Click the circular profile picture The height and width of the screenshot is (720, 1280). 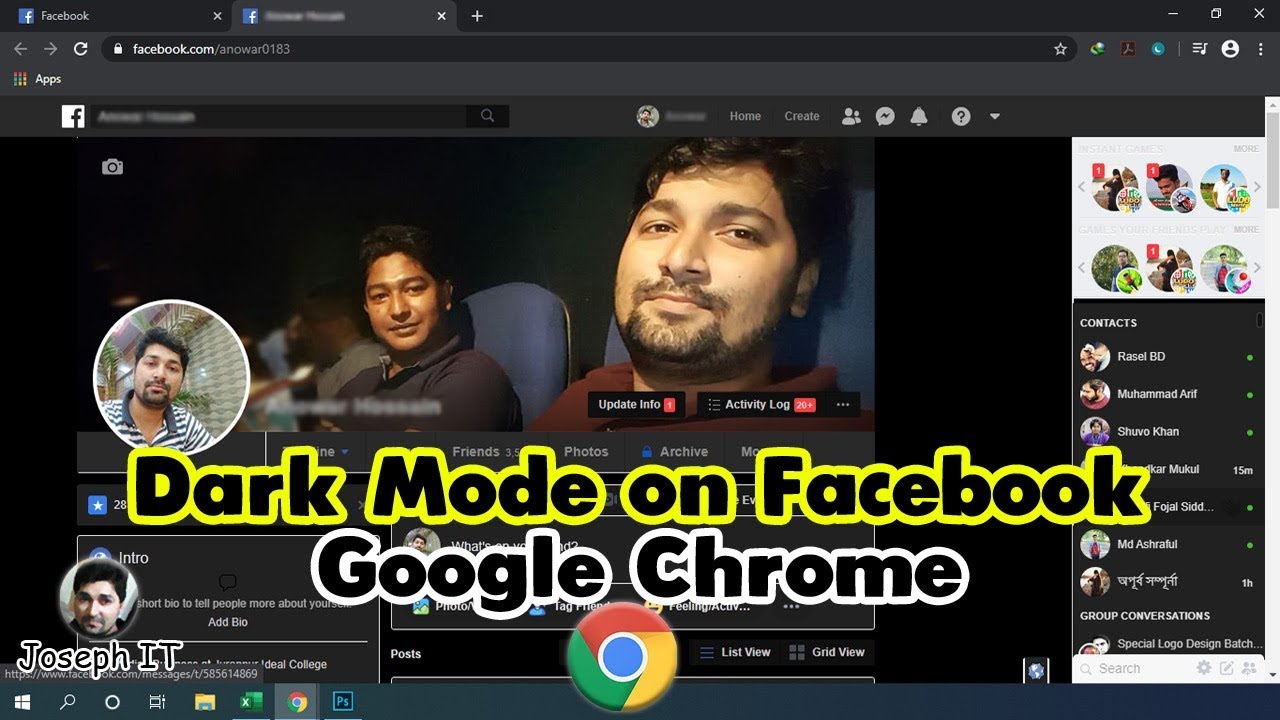pos(171,378)
